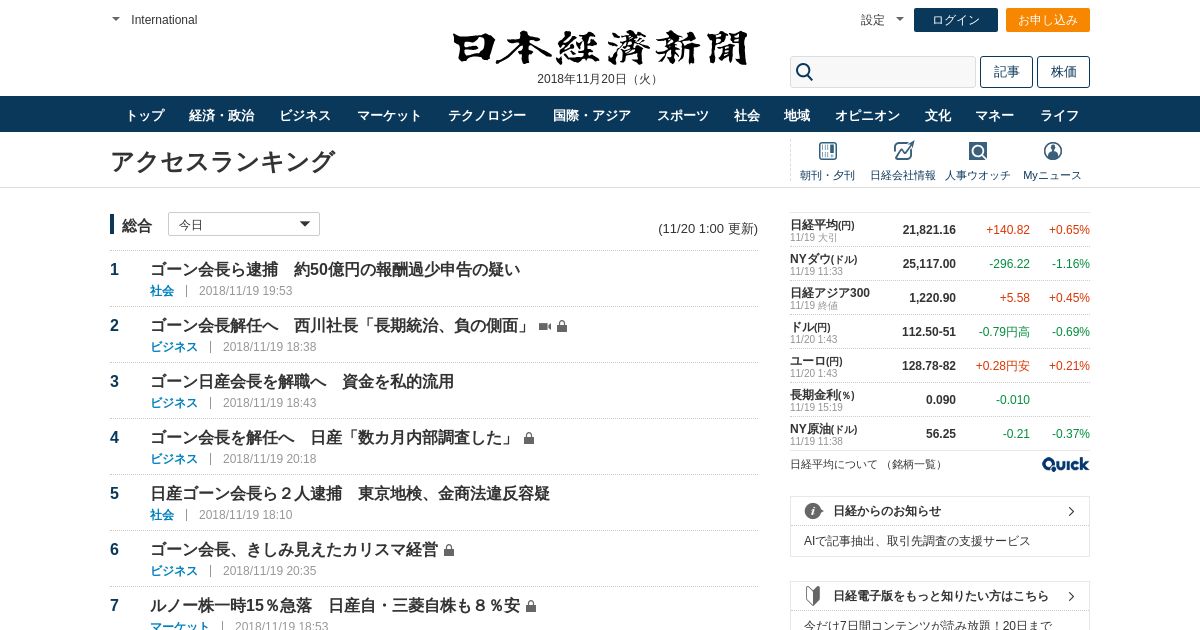Click 社会 category under rank 1 article
Viewport: 1200px width, 630px height.
coord(162,291)
